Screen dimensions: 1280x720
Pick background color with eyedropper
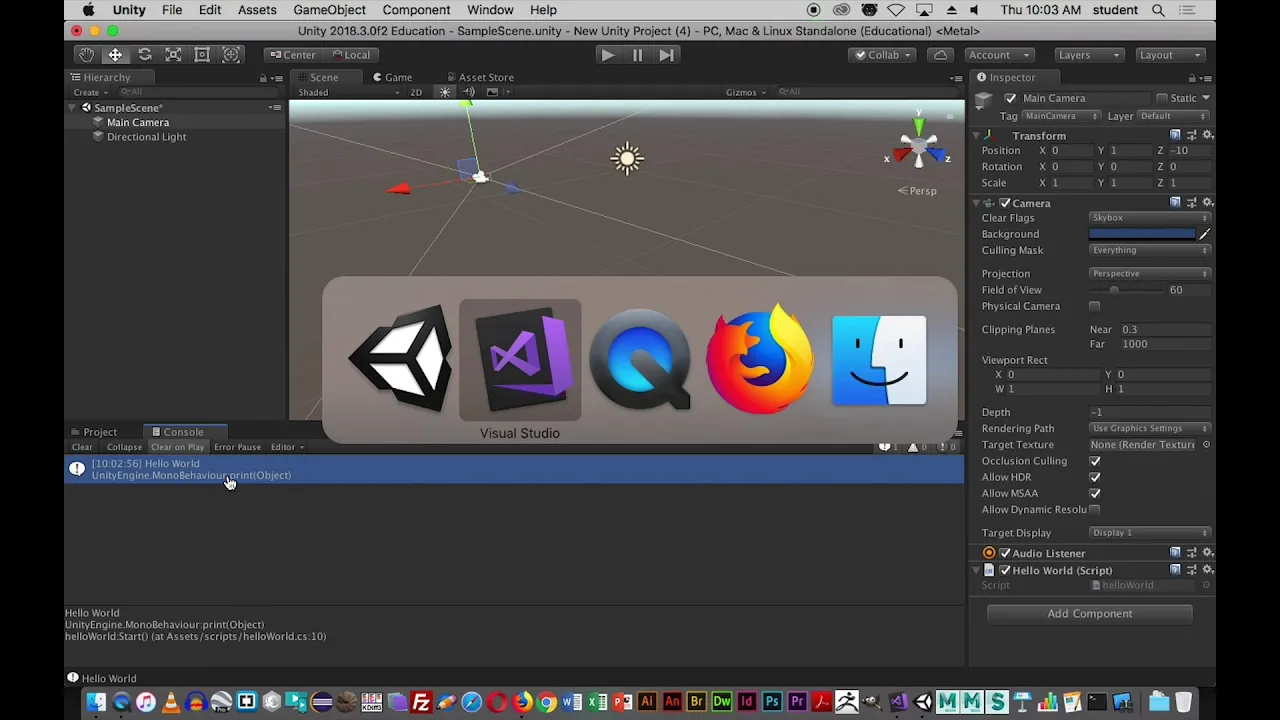pyautogui.click(x=1204, y=234)
